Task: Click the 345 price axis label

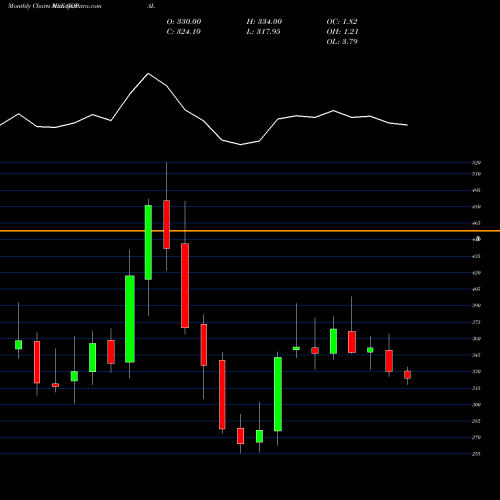Action: pos(476,355)
